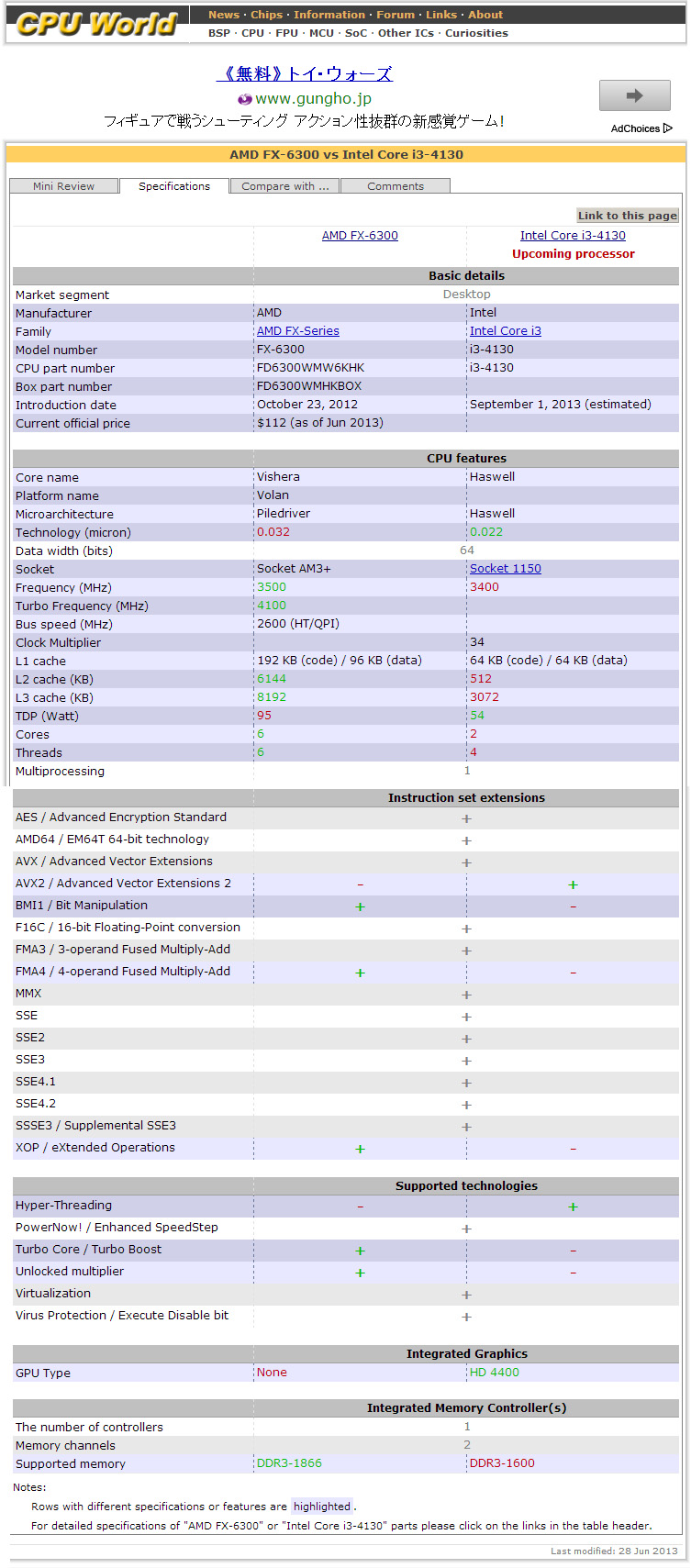Image resolution: width=691 pixels, height=1568 pixels.
Task: Open the Chips menu
Action: (266, 15)
